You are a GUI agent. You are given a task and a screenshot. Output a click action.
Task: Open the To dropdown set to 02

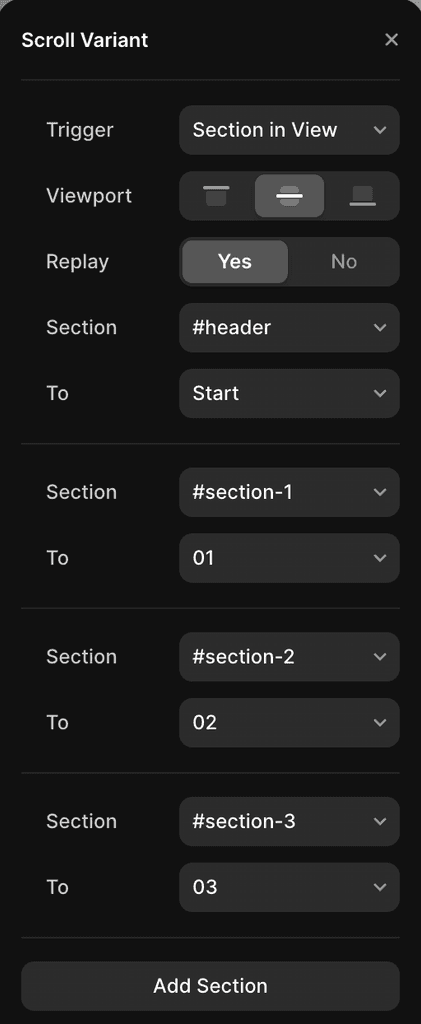click(289, 723)
